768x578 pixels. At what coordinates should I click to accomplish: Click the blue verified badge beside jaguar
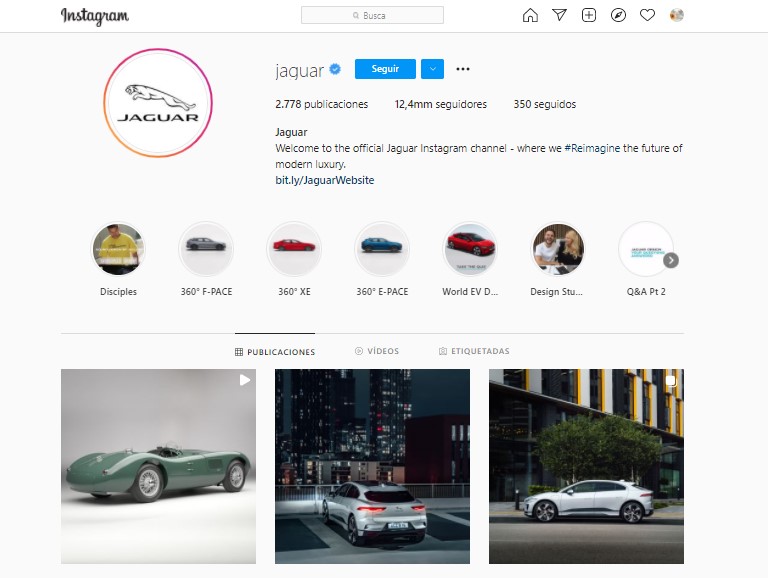tap(335, 69)
